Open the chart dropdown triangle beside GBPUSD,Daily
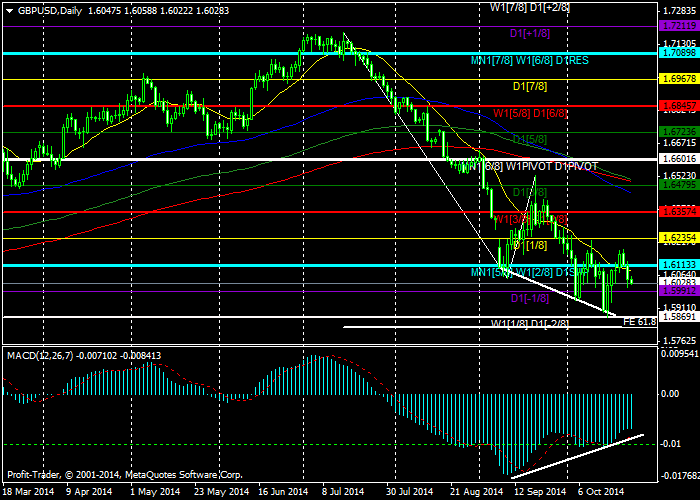Viewport: 700px width, 500px height. [x=9, y=11]
